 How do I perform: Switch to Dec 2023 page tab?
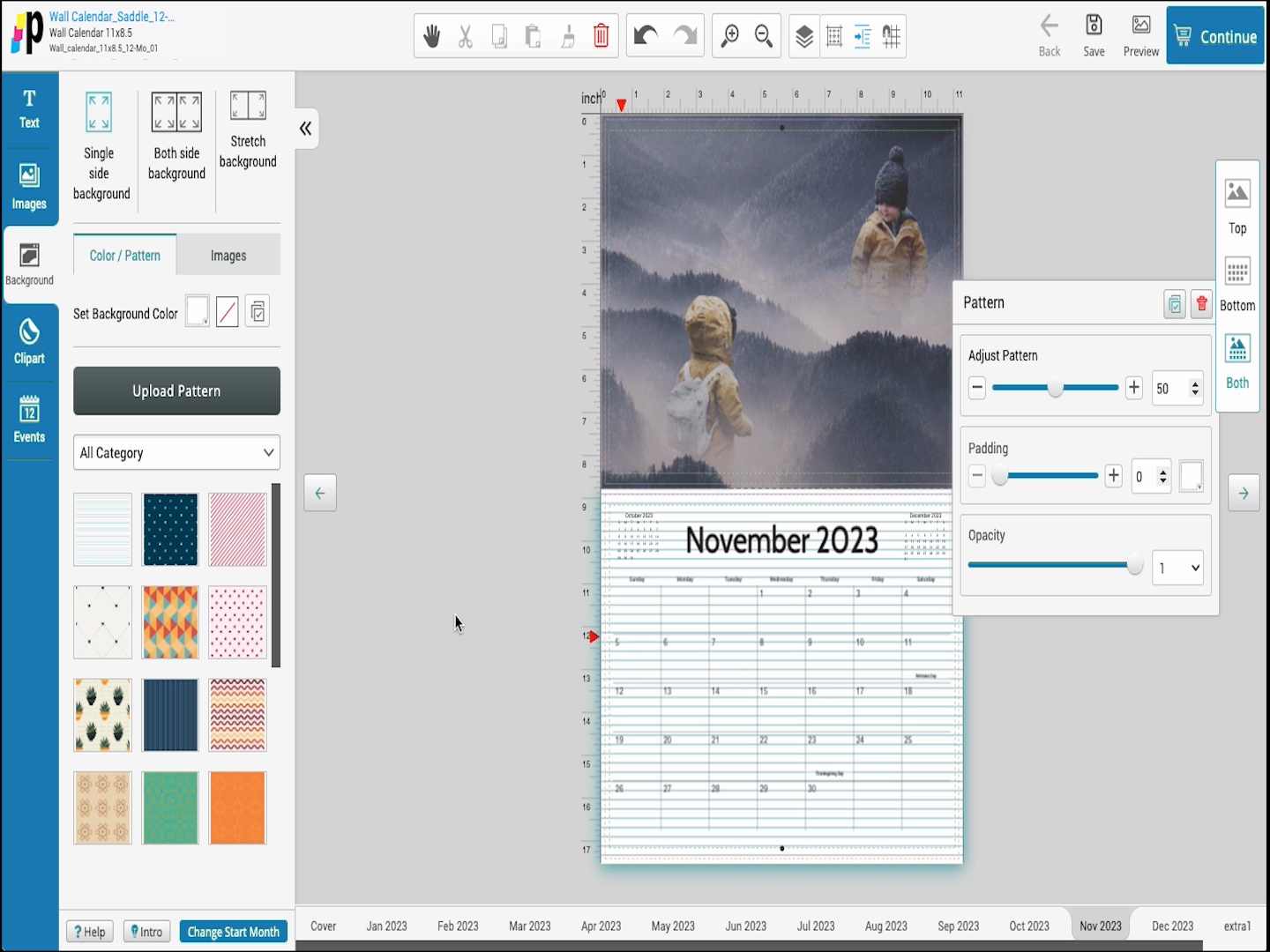1172,926
